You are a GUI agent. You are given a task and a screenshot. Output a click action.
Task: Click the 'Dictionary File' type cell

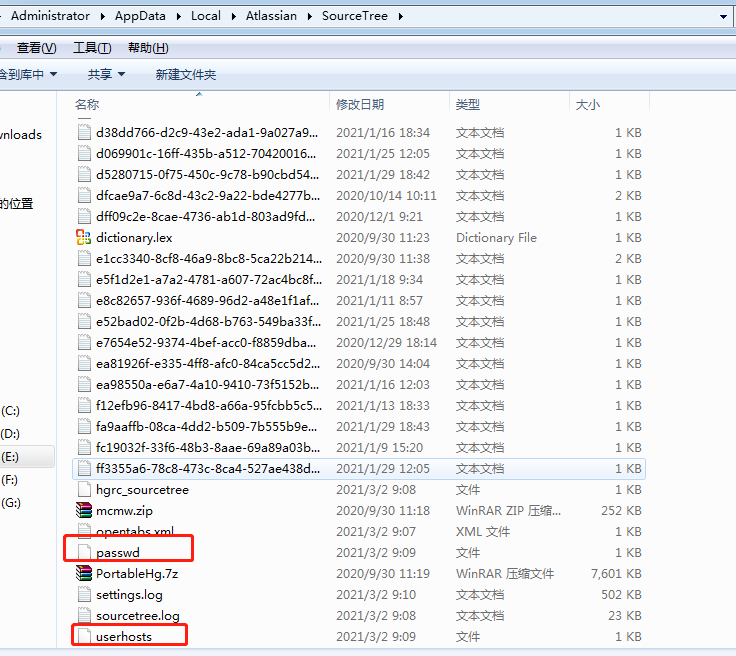point(496,237)
